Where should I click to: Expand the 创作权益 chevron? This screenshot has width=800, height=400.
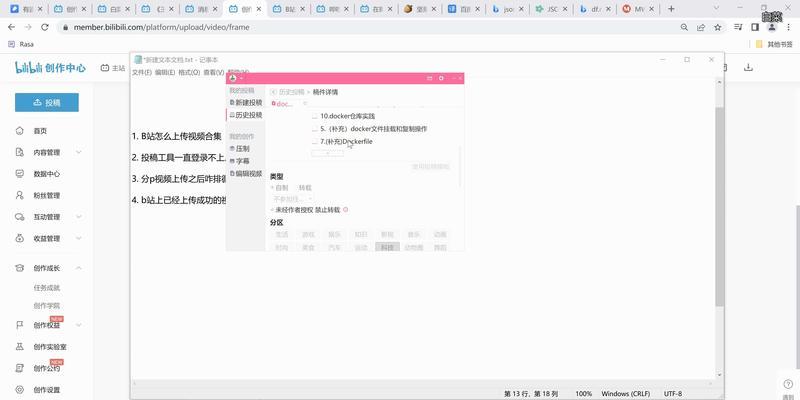tap(79, 325)
